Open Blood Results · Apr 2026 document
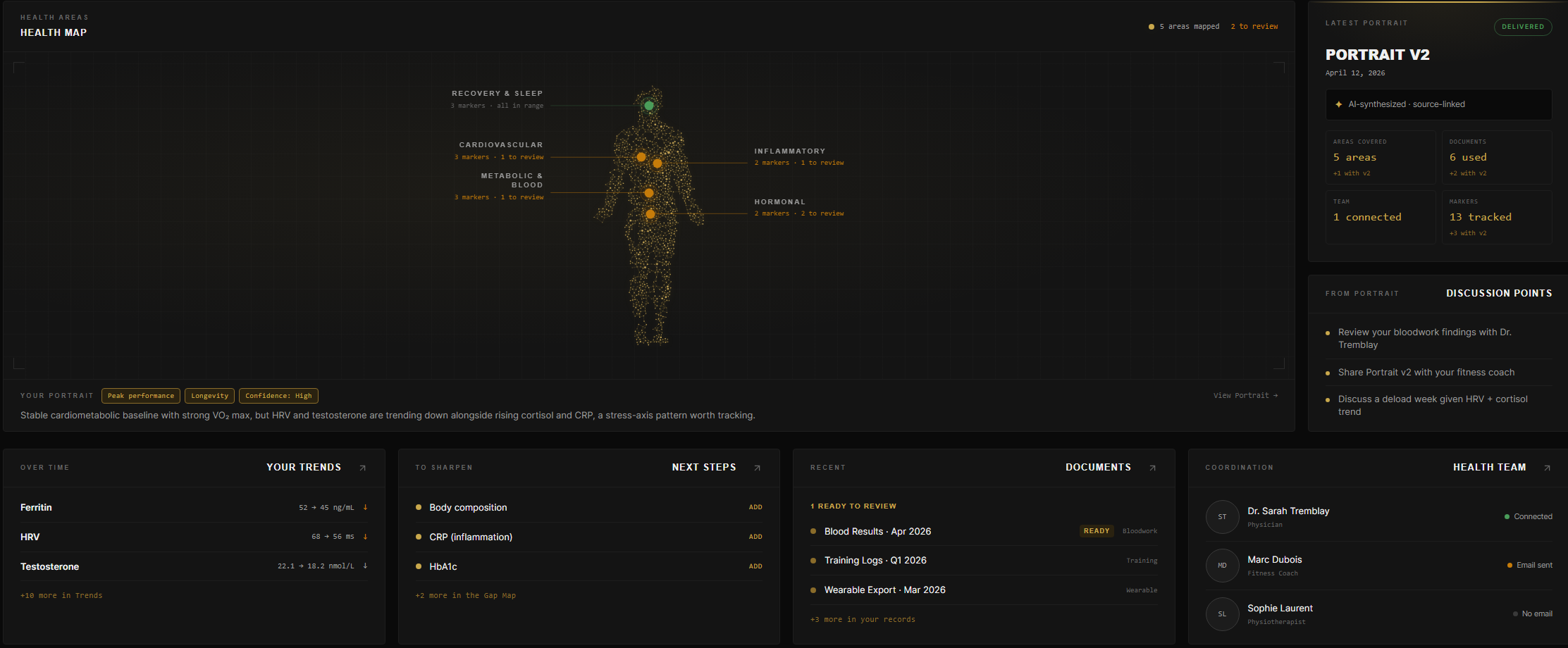The height and width of the screenshot is (648, 1568). [984, 531]
